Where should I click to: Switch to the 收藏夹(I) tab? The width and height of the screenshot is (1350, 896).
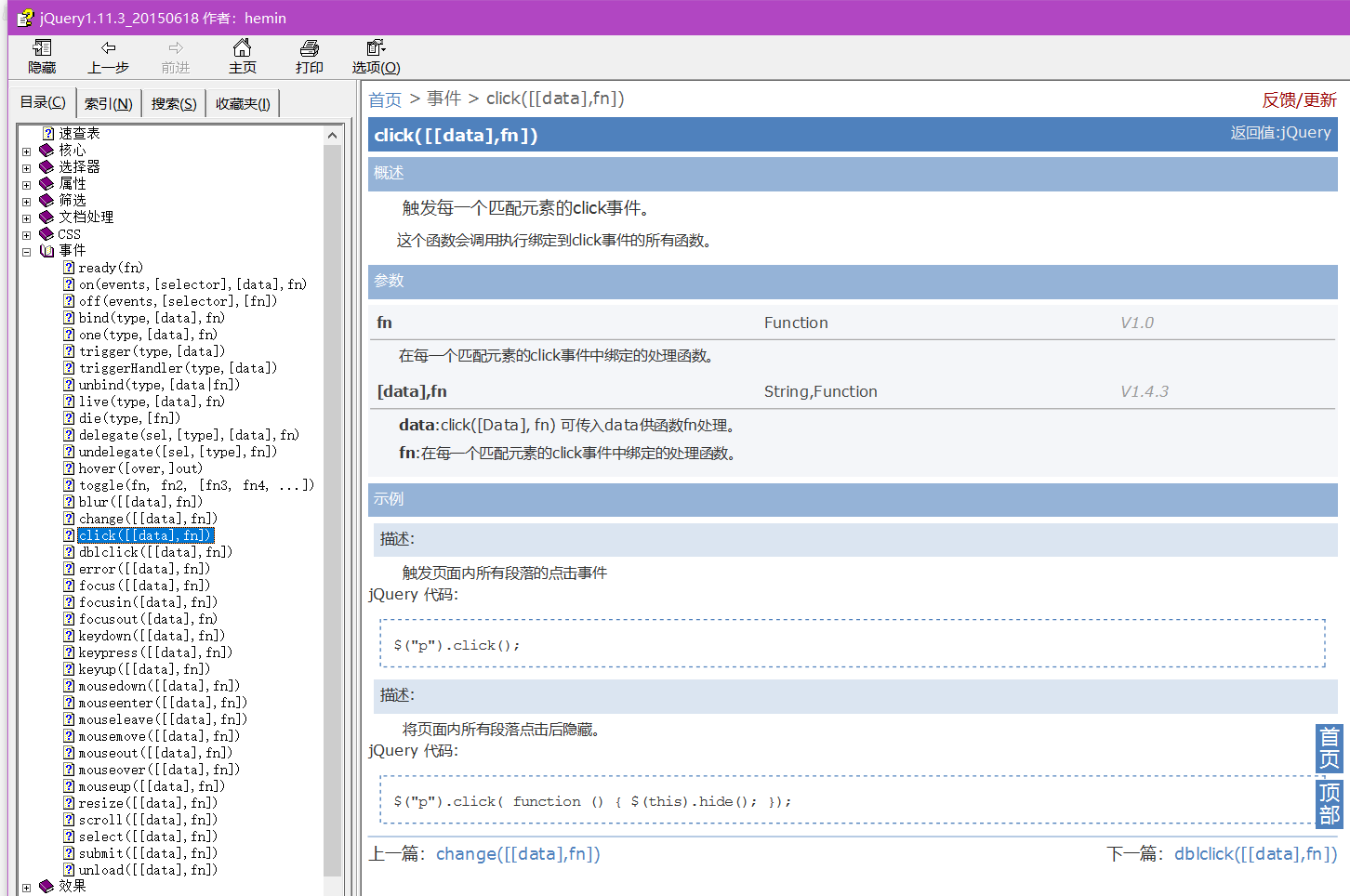pyautogui.click(x=243, y=103)
